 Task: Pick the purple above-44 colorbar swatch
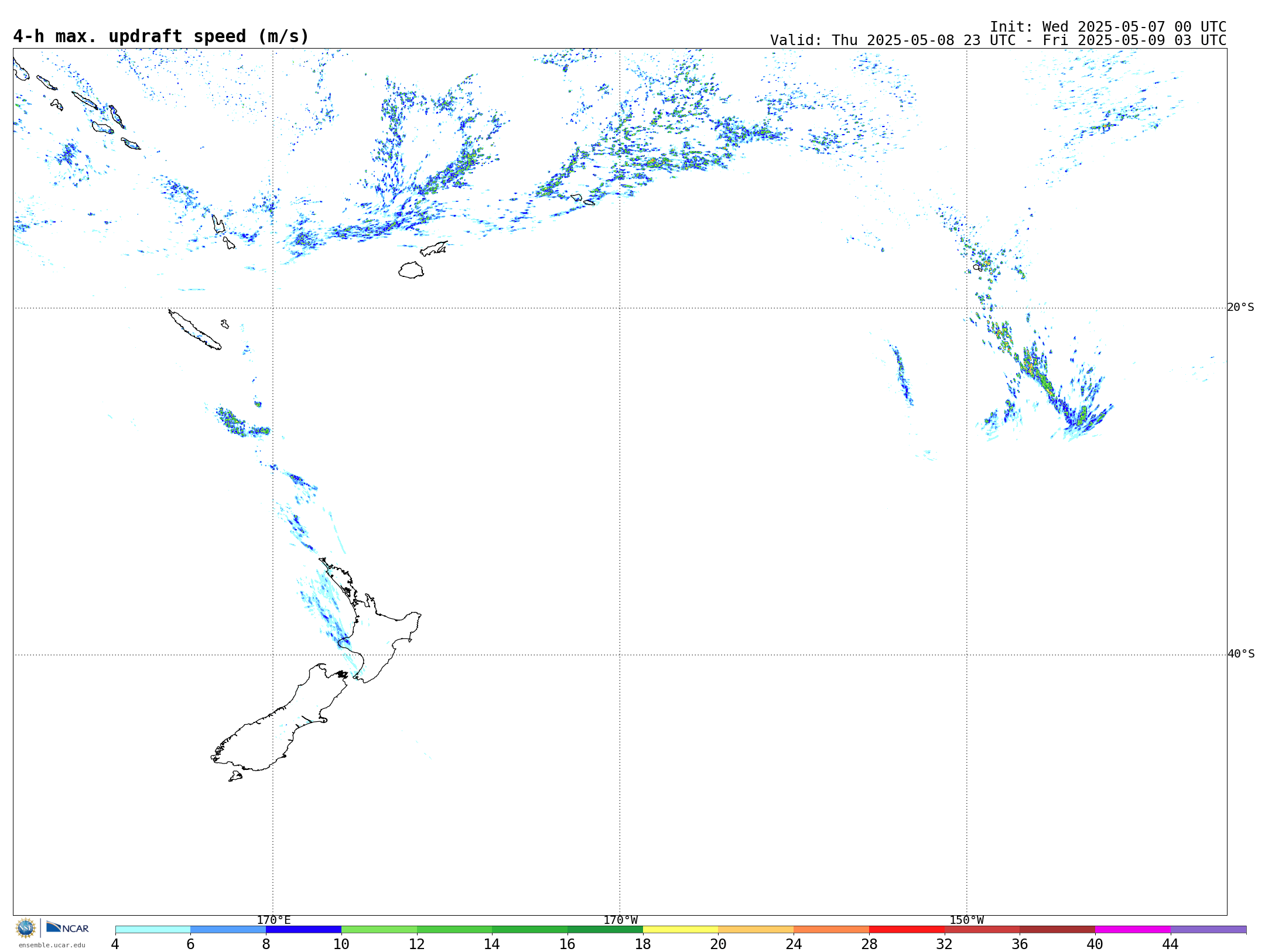point(1209,930)
